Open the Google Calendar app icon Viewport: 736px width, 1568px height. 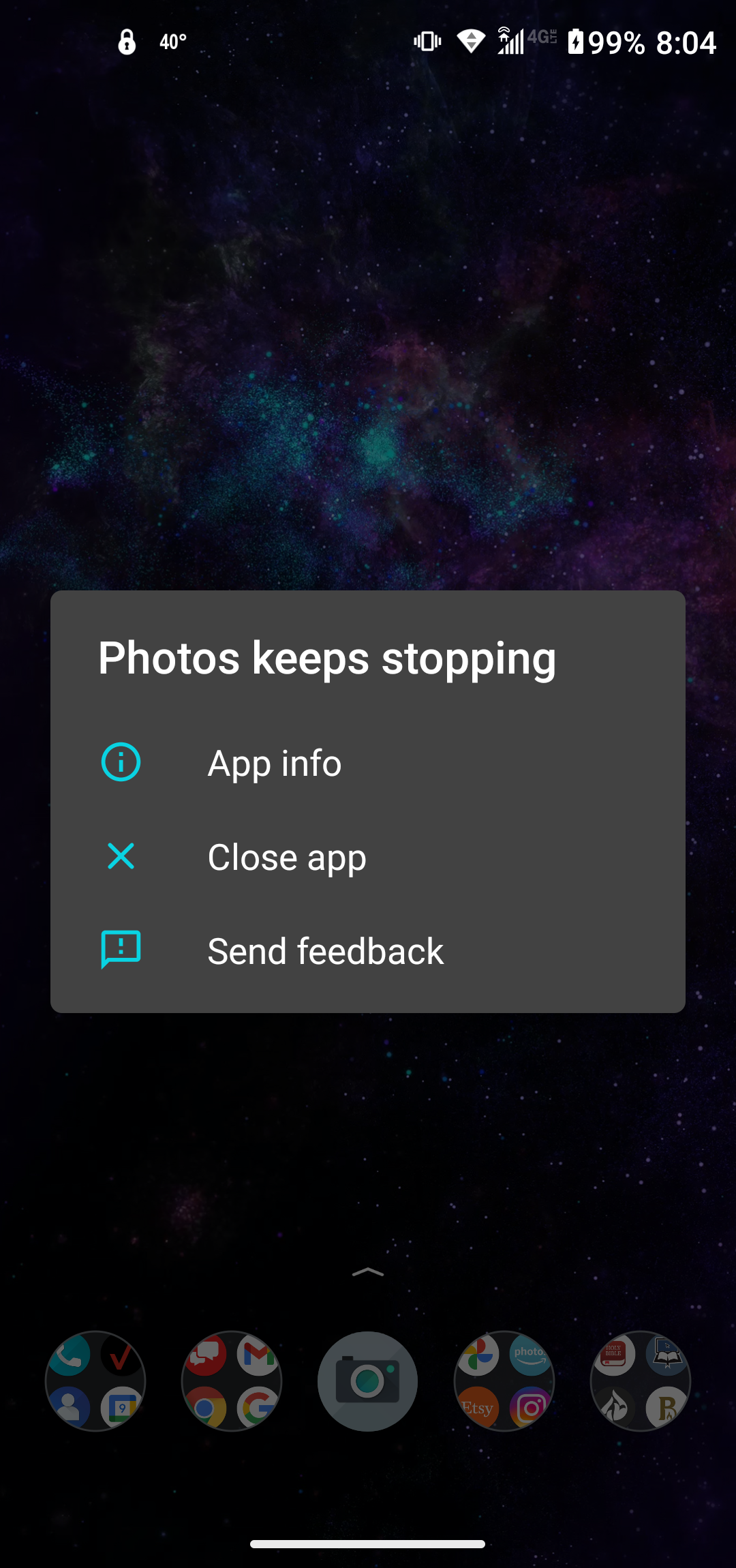pos(122,1407)
